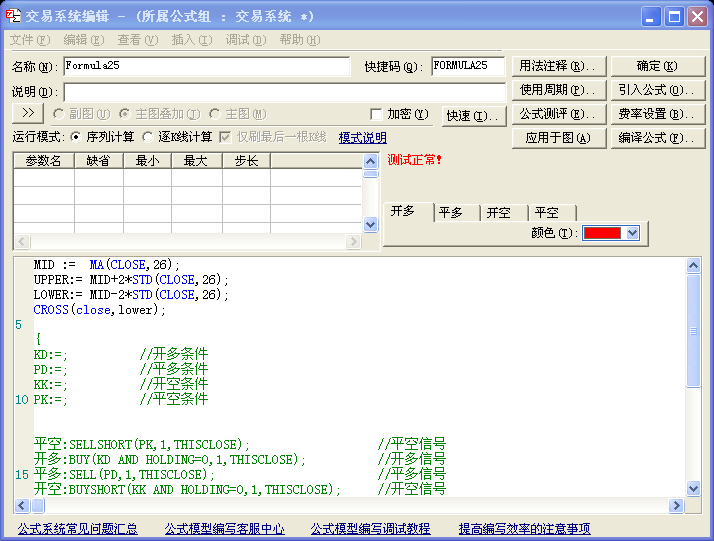714x541 pixels.
Task: Select 逐K线计算 run mode
Action: click(x=148, y=137)
